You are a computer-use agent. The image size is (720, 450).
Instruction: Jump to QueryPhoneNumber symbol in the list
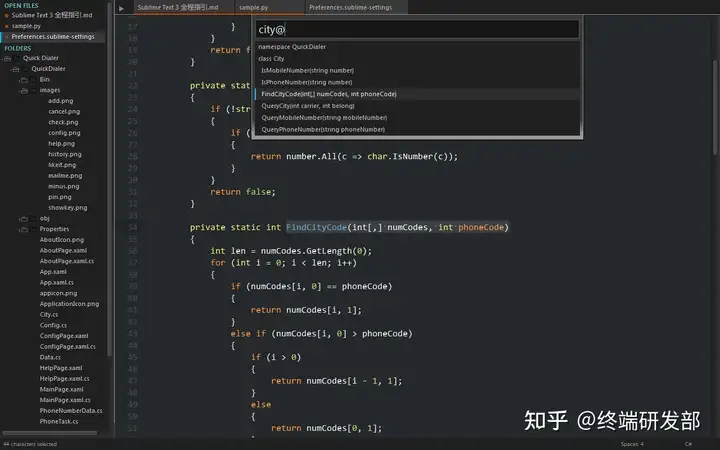417,129
